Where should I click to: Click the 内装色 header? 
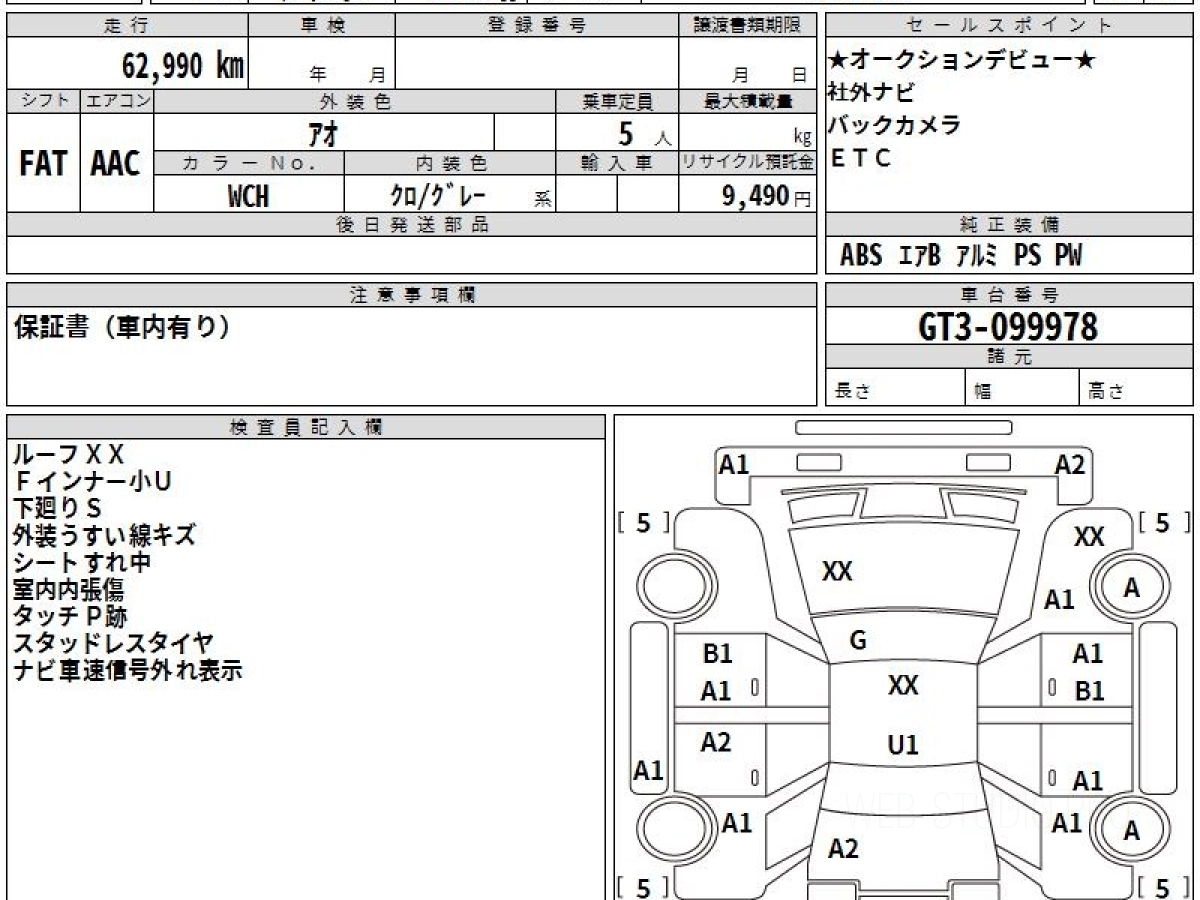click(x=450, y=163)
